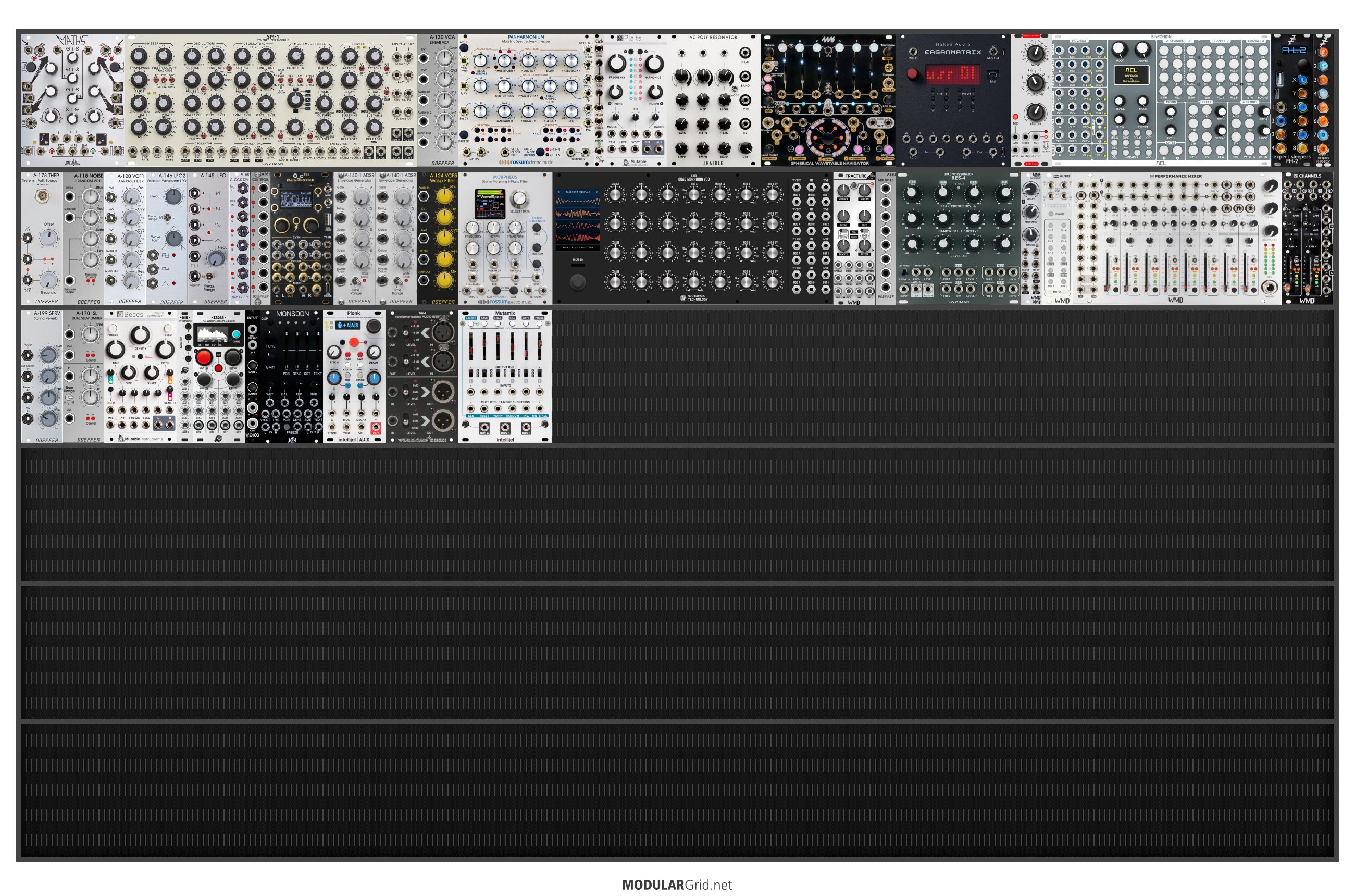The height and width of the screenshot is (896, 1355).
Task: Click the Plaits FREQUENCY knob
Action: [x=617, y=64]
